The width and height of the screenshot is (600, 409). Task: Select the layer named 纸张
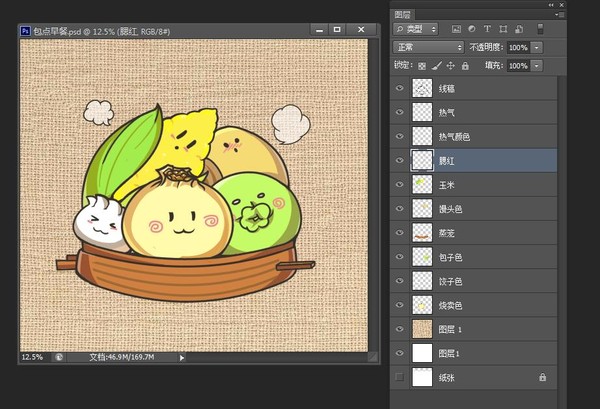click(483, 378)
